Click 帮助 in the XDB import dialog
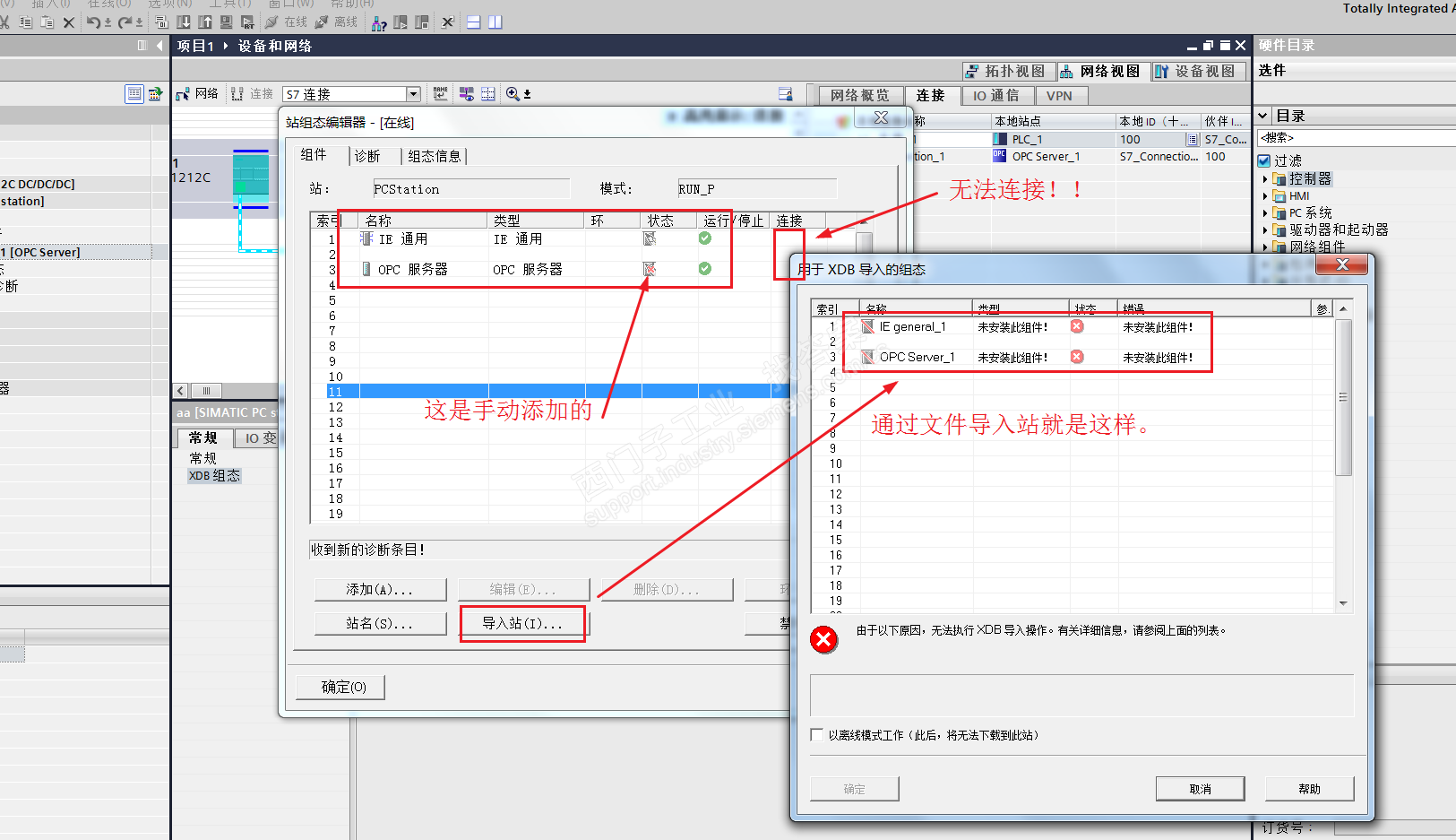 (1309, 789)
